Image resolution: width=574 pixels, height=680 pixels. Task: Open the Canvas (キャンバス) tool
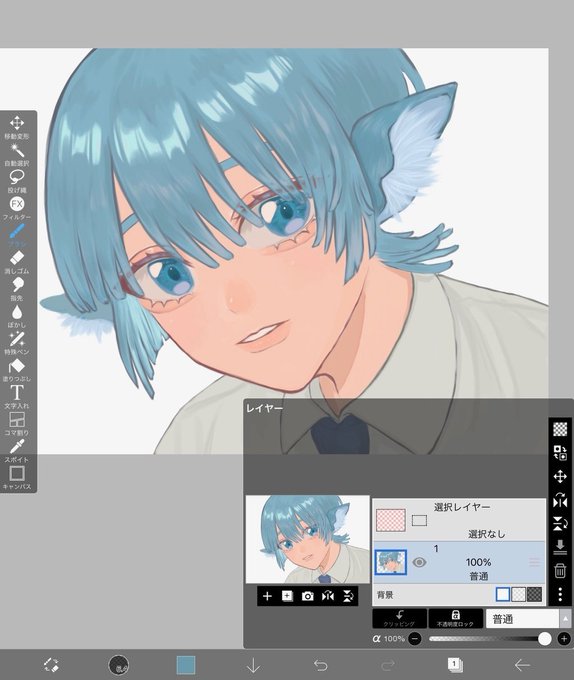coord(17,477)
